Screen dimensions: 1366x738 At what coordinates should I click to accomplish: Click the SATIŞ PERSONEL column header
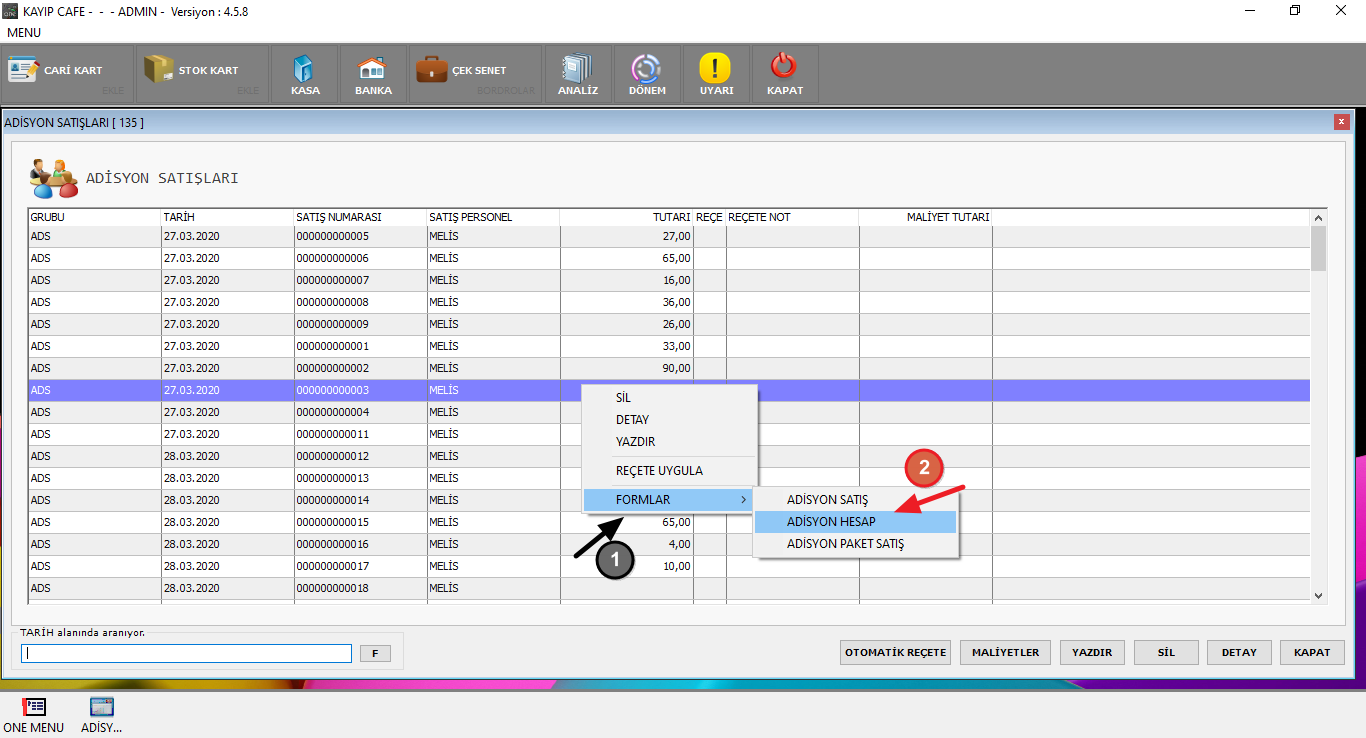[494, 217]
